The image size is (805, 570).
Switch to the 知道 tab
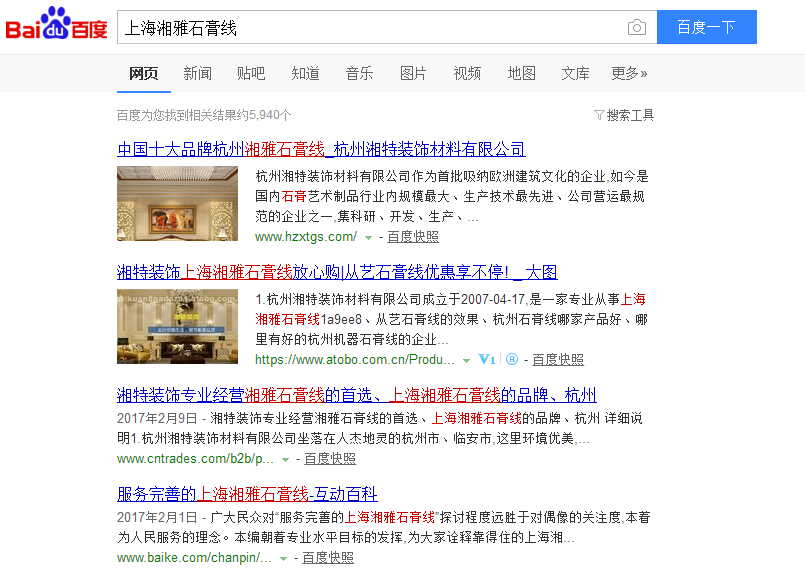click(x=305, y=73)
